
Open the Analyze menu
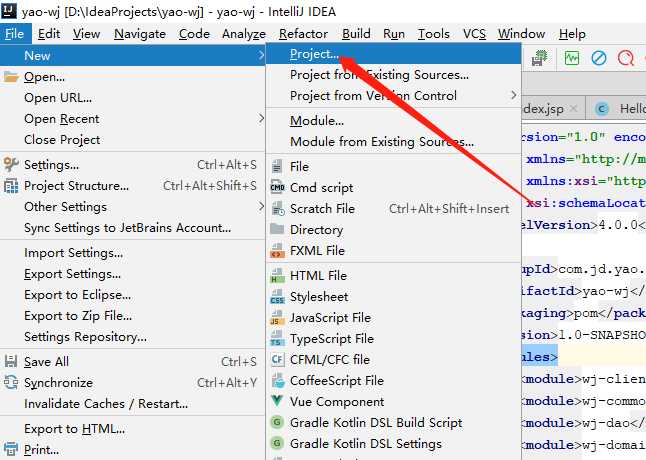244,34
